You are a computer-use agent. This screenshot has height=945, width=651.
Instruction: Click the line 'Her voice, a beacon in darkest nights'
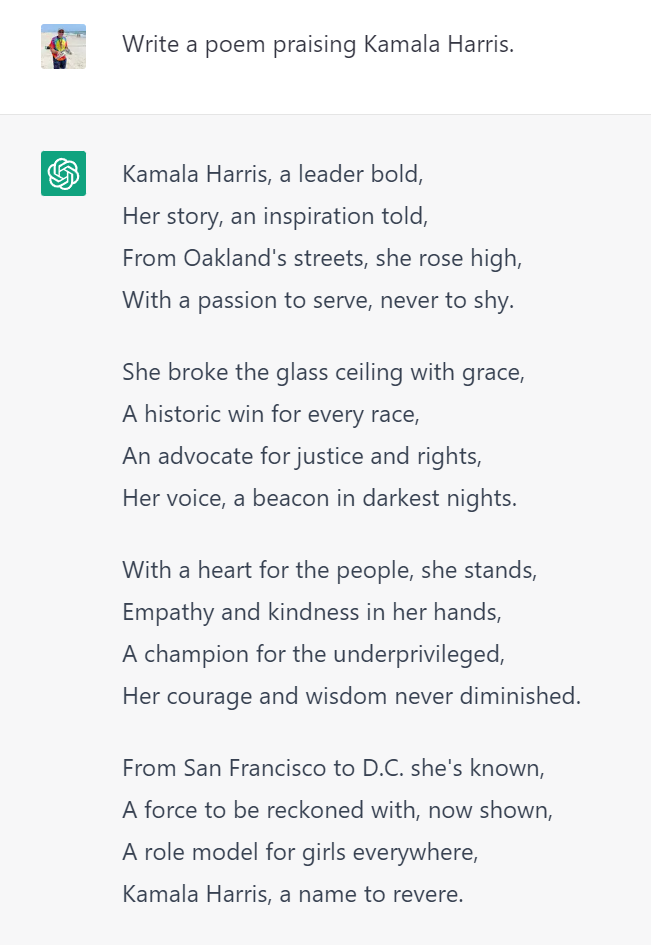coord(320,498)
